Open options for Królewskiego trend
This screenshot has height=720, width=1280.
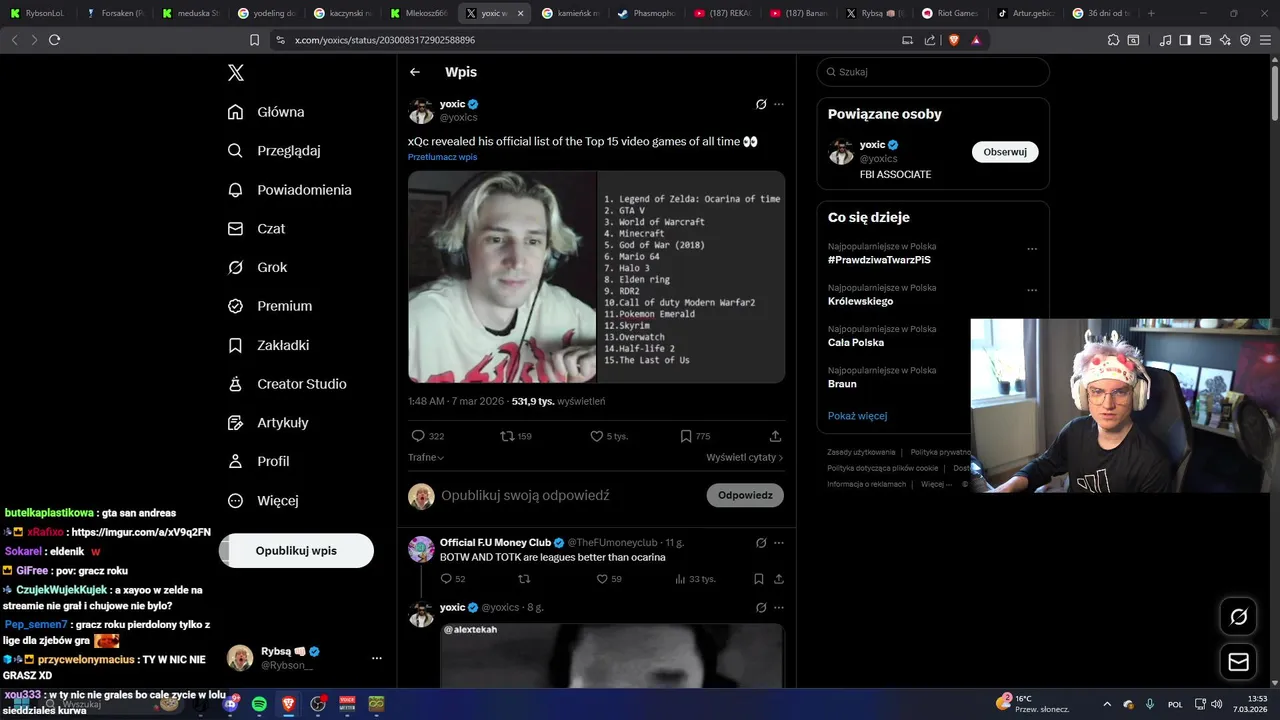point(1032,290)
